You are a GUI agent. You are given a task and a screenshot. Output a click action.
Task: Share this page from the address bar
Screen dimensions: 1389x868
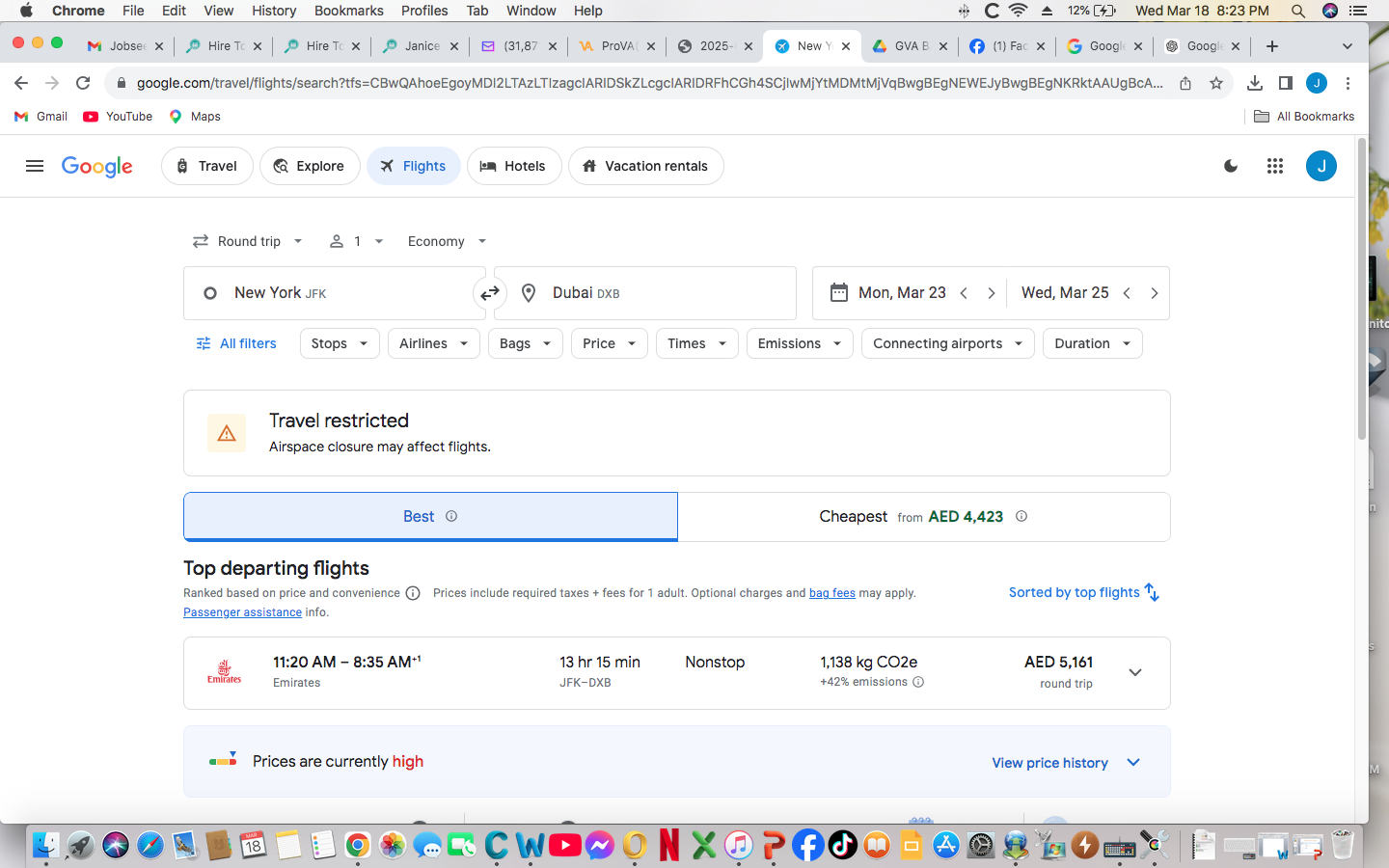(x=1185, y=83)
